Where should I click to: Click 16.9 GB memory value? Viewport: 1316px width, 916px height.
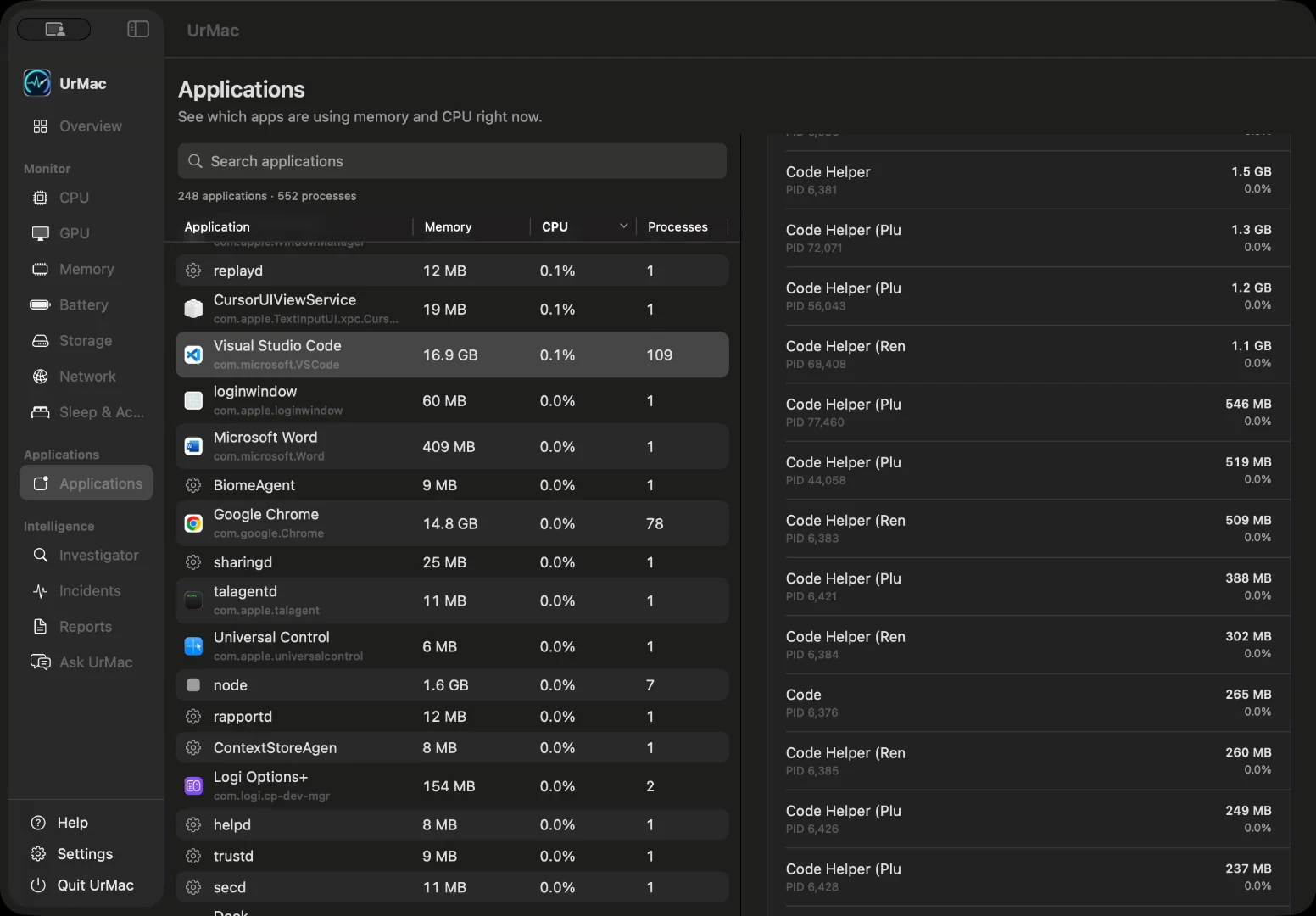[x=450, y=355]
